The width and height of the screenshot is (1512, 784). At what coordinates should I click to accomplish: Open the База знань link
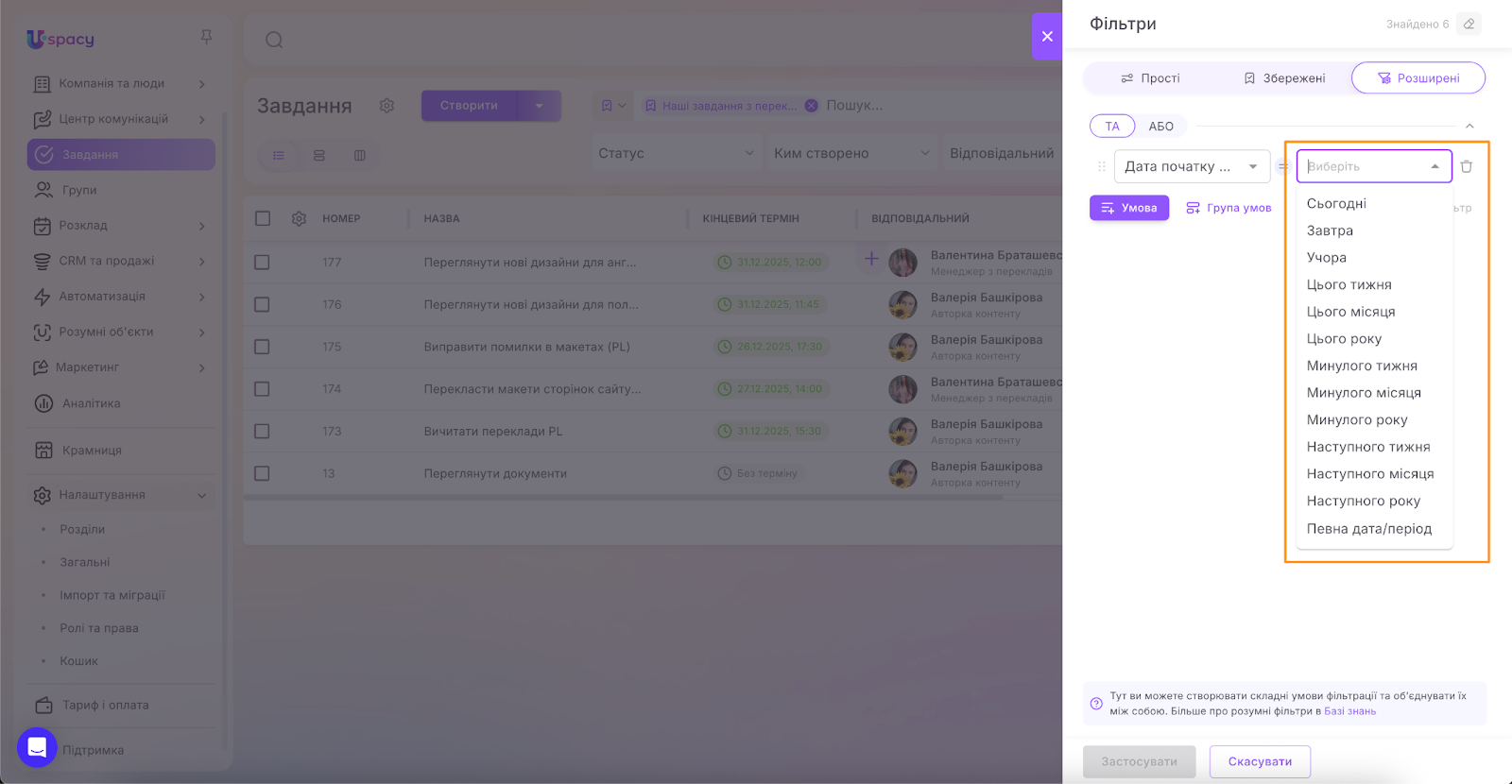click(x=1349, y=711)
